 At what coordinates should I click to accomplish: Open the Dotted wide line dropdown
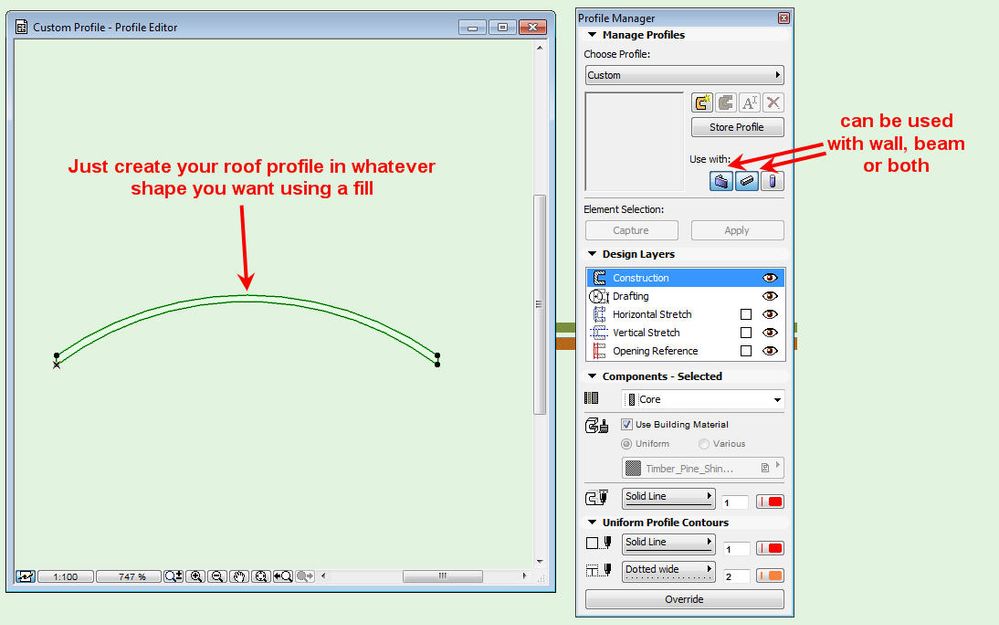(668, 571)
